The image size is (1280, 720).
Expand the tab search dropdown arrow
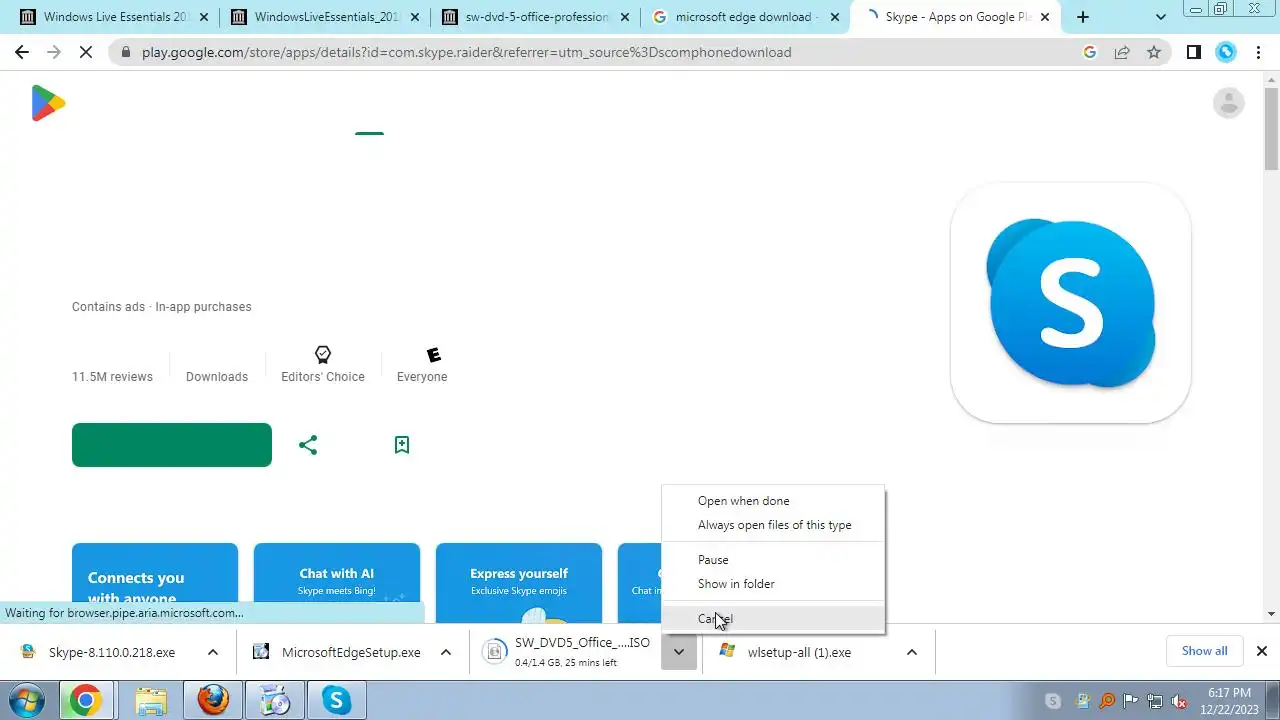tap(1161, 17)
